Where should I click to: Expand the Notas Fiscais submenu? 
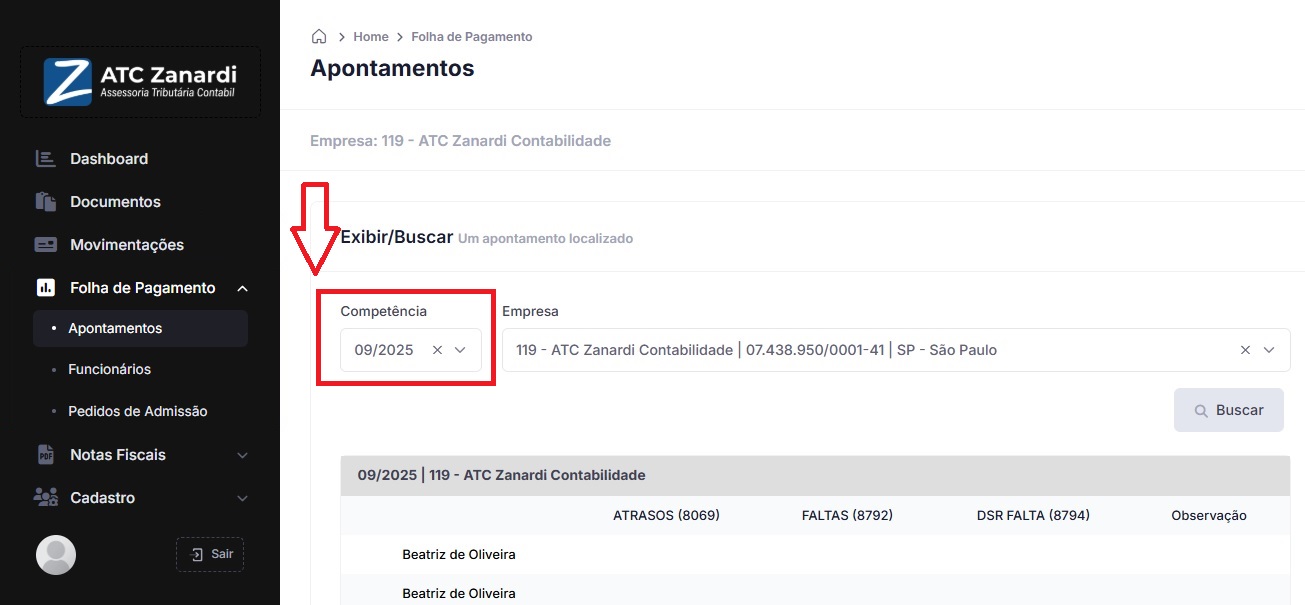pos(242,455)
